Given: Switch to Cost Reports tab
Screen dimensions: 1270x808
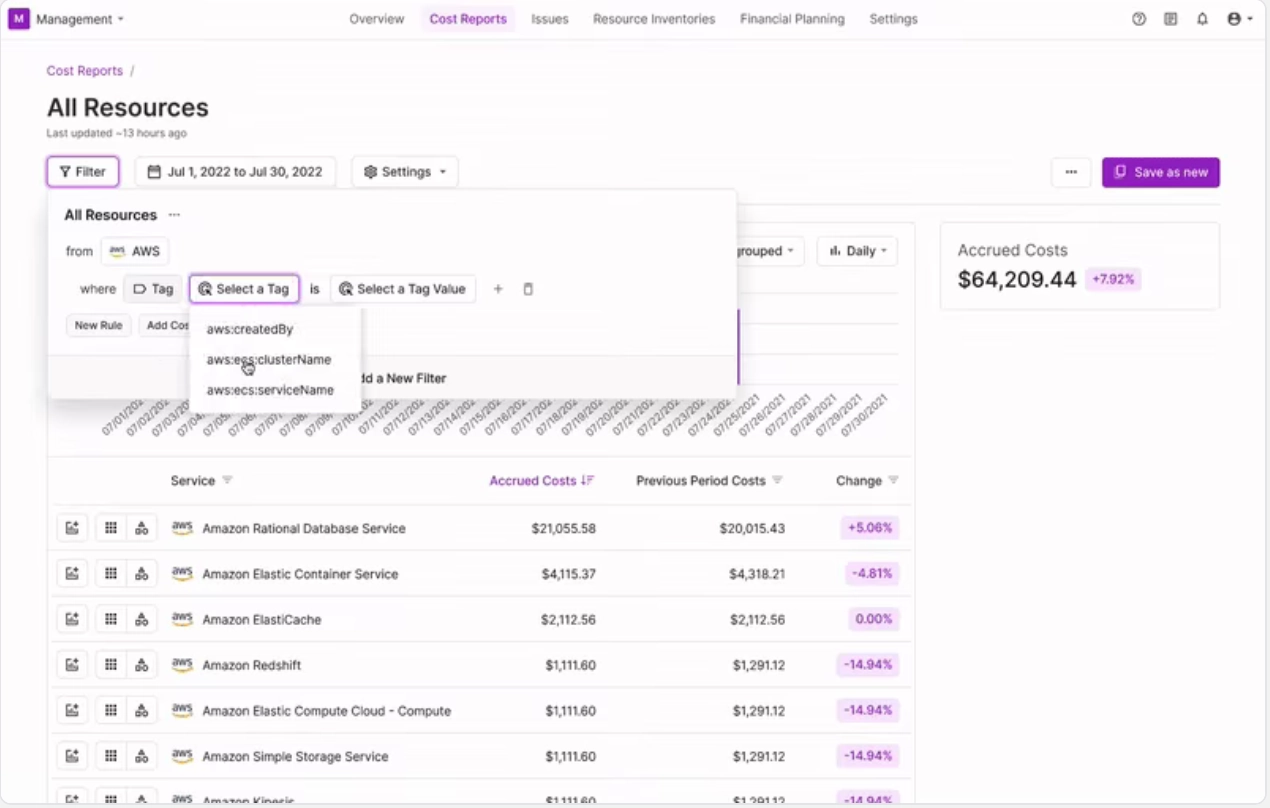Looking at the screenshot, I should pyautogui.click(x=468, y=19).
